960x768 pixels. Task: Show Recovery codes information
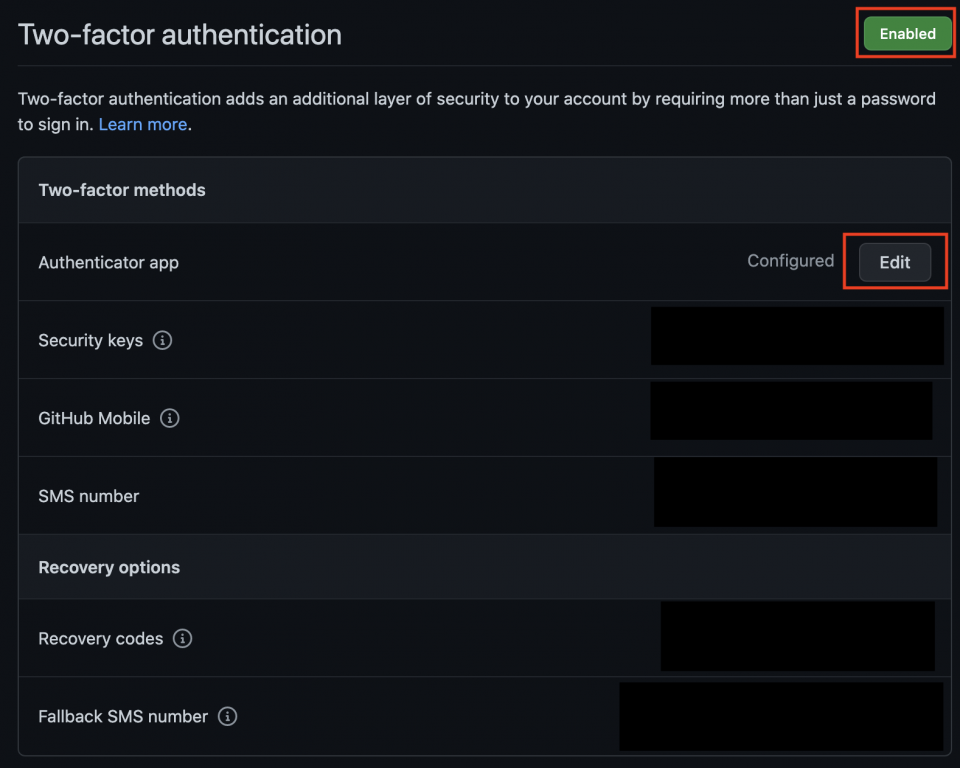(x=182, y=638)
